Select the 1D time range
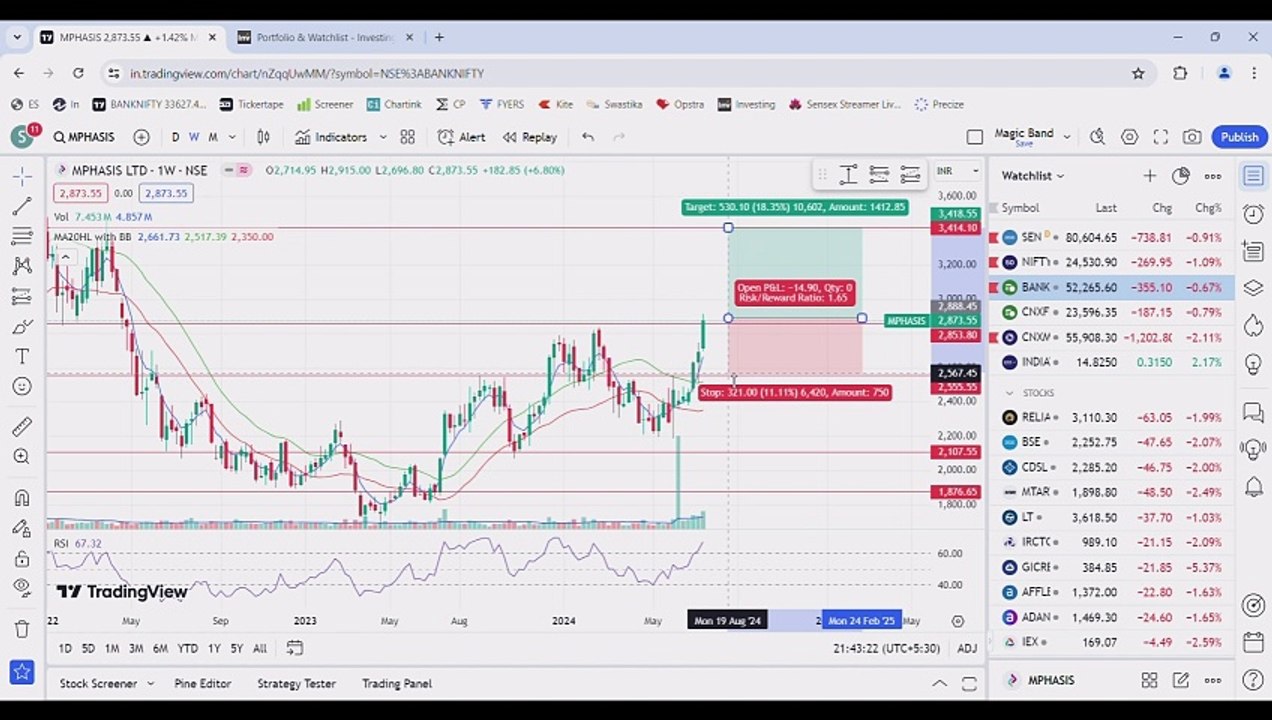 [x=65, y=649]
